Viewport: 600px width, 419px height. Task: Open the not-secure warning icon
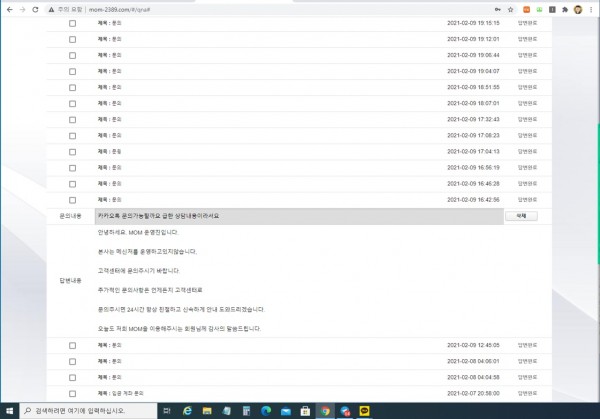coord(51,10)
